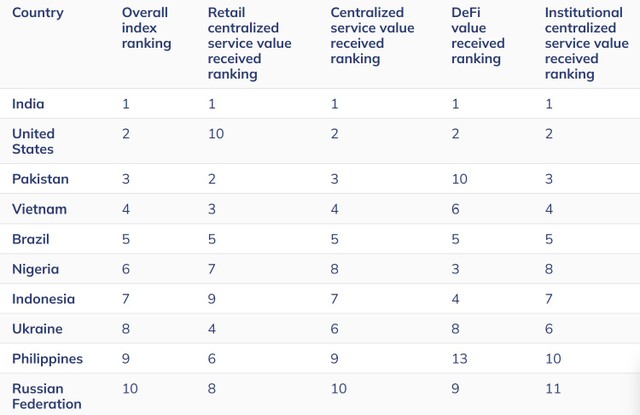Click the Nigeria row label
The image size is (640, 415).
coord(35,269)
